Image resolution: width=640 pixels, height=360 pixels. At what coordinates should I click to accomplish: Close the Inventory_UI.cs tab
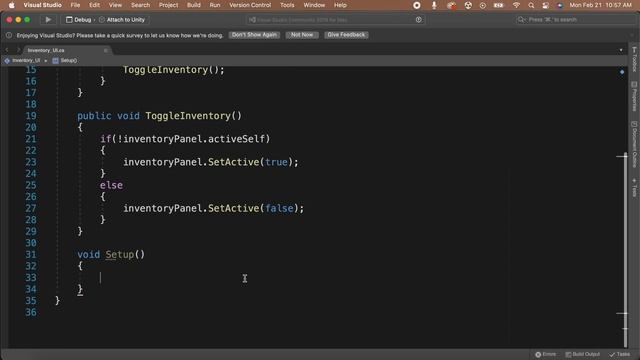tap(106, 50)
